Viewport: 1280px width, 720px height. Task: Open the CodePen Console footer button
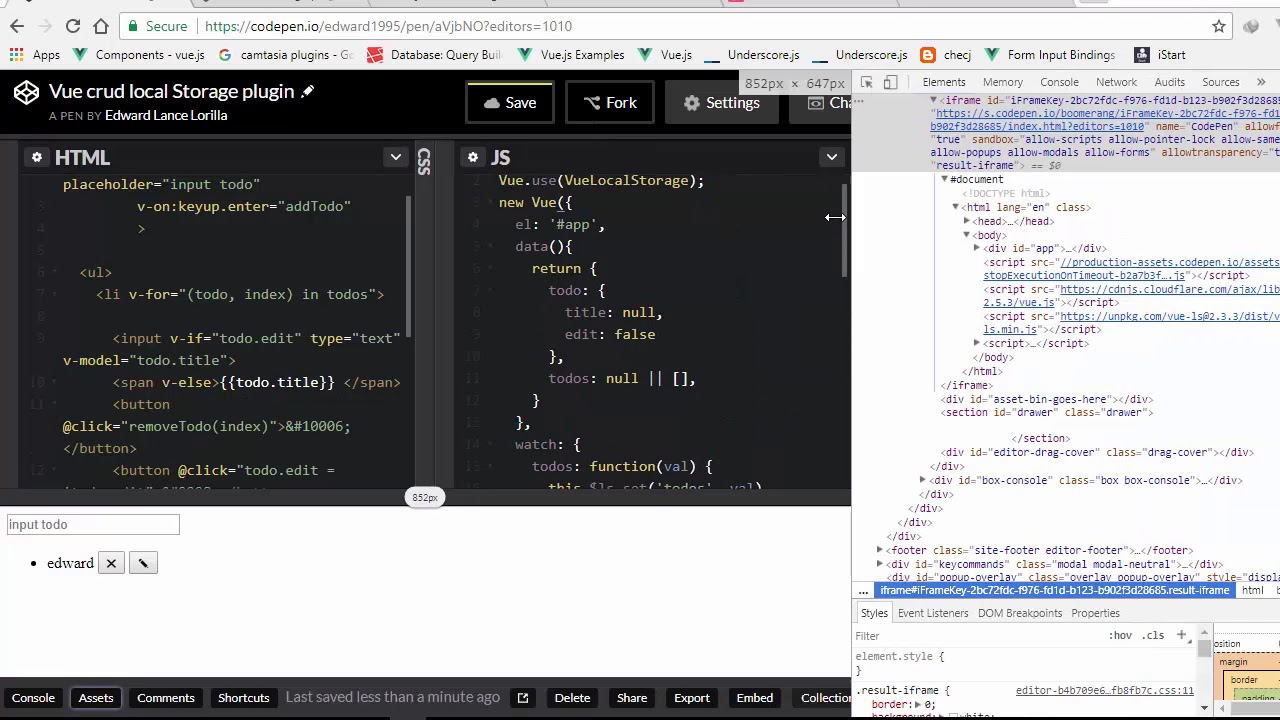(x=33, y=698)
